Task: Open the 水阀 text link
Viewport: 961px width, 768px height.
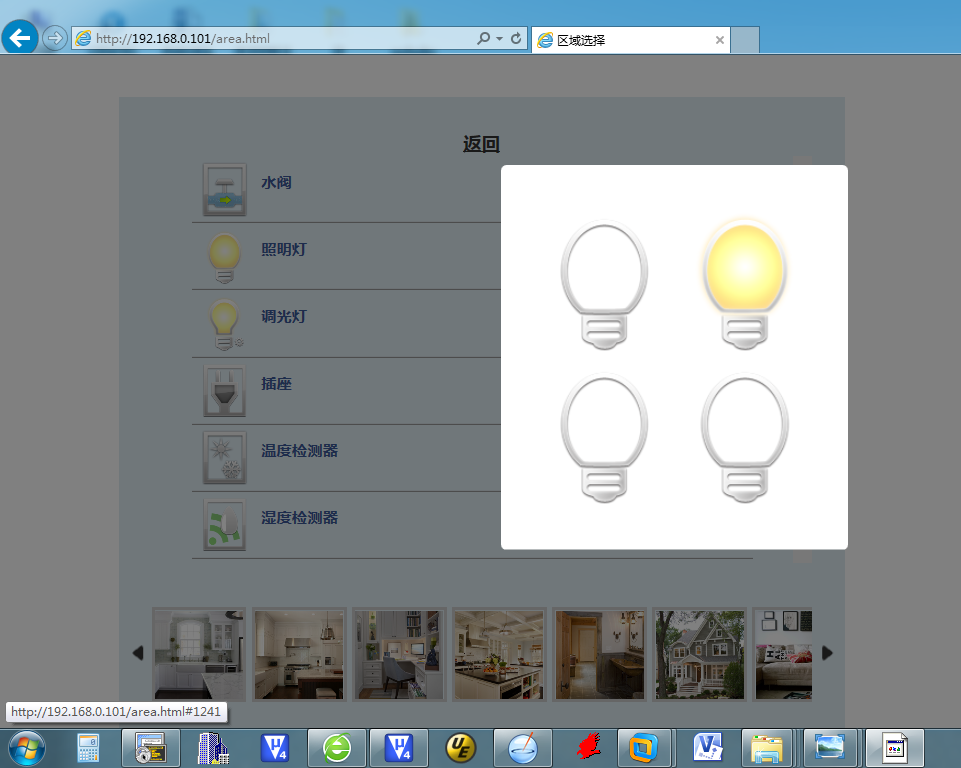Action: pos(276,183)
